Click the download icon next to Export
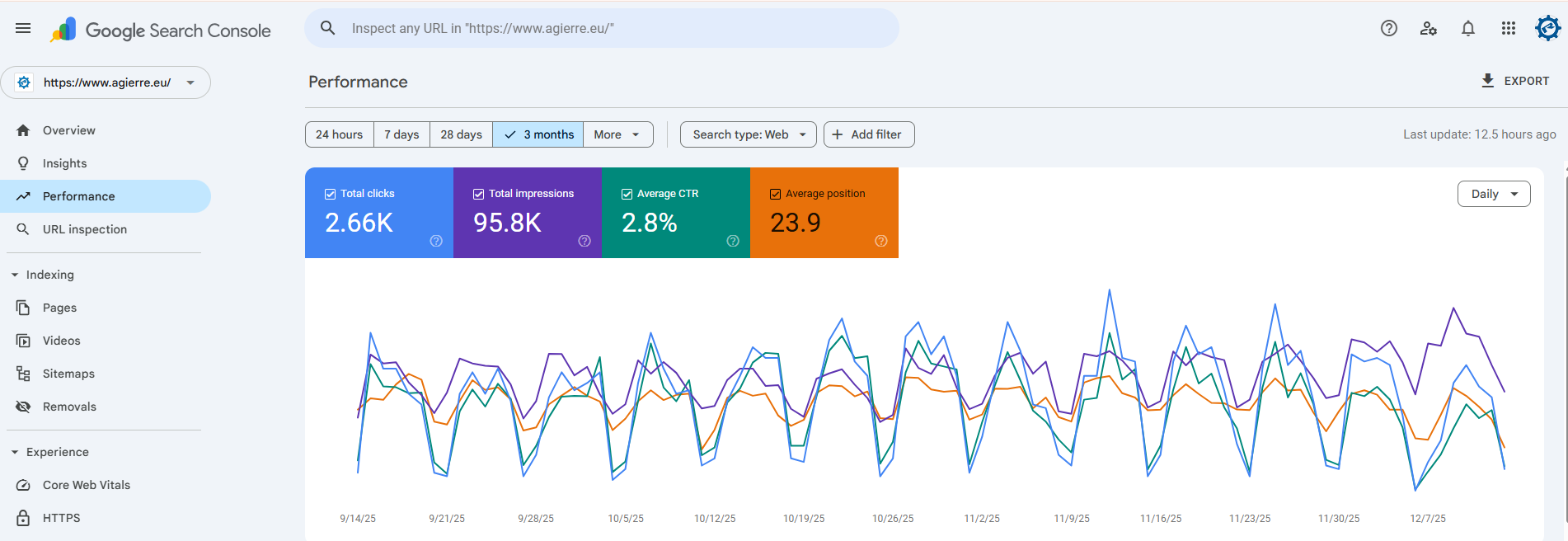1568x541 pixels. click(1488, 81)
